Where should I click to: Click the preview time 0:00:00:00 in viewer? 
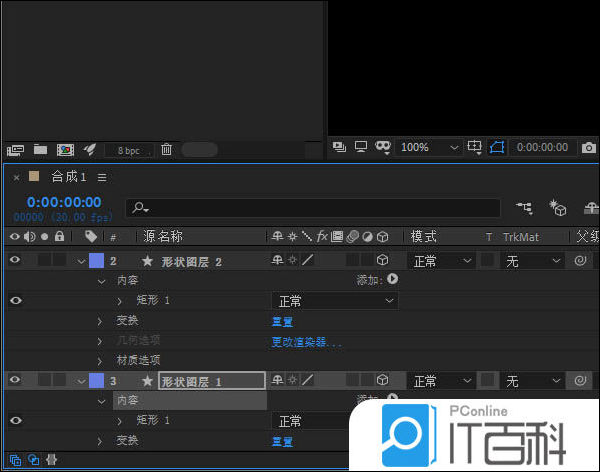point(542,147)
